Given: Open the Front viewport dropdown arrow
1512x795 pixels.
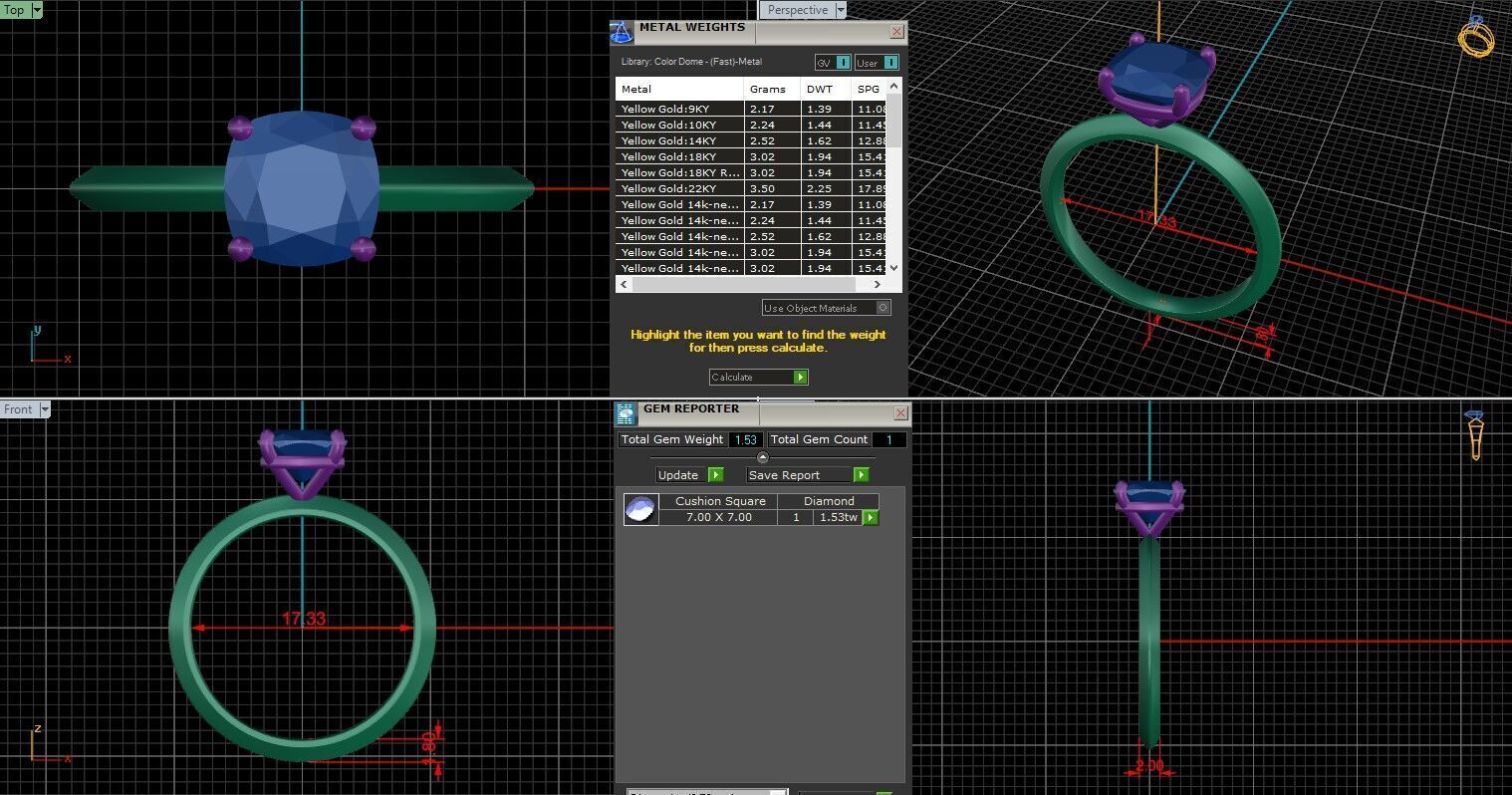Looking at the screenshot, I should (x=44, y=409).
